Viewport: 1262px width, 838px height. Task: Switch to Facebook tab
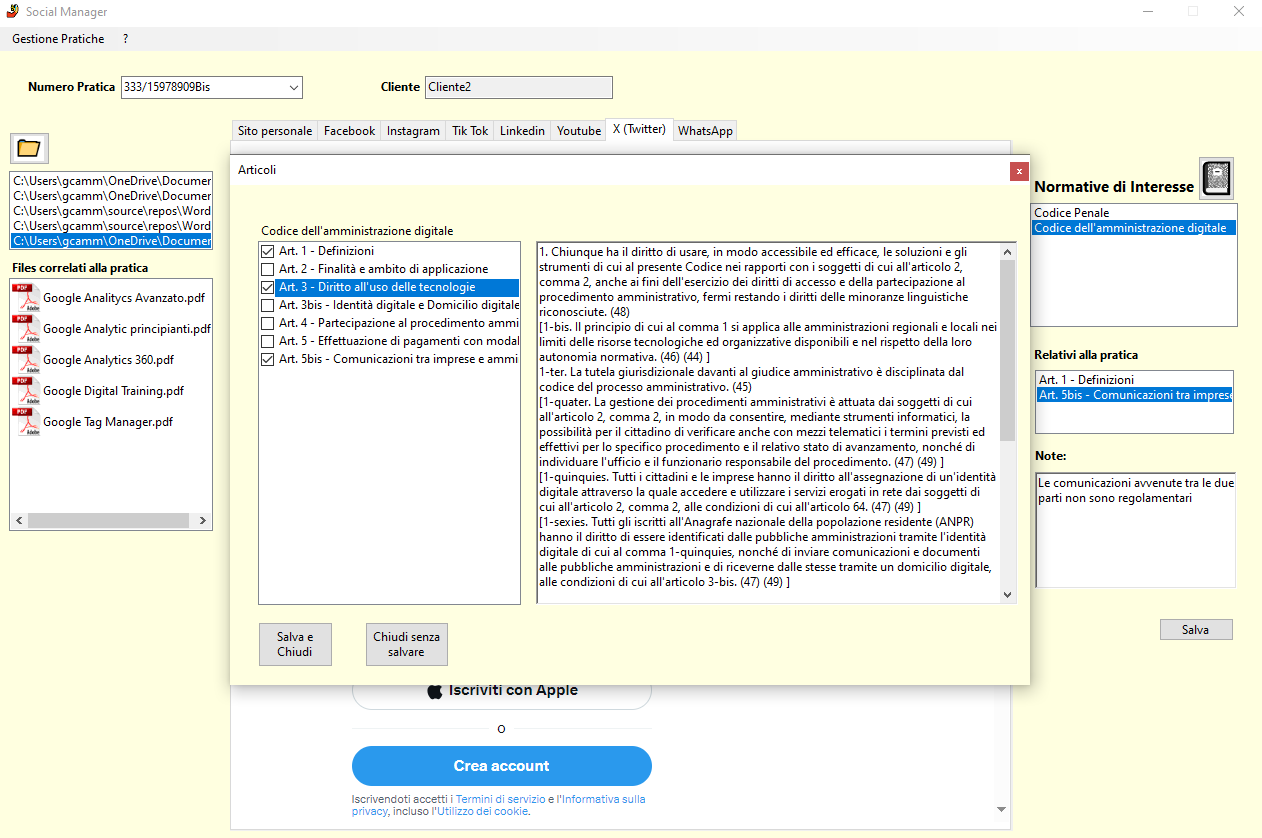pos(349,131)
